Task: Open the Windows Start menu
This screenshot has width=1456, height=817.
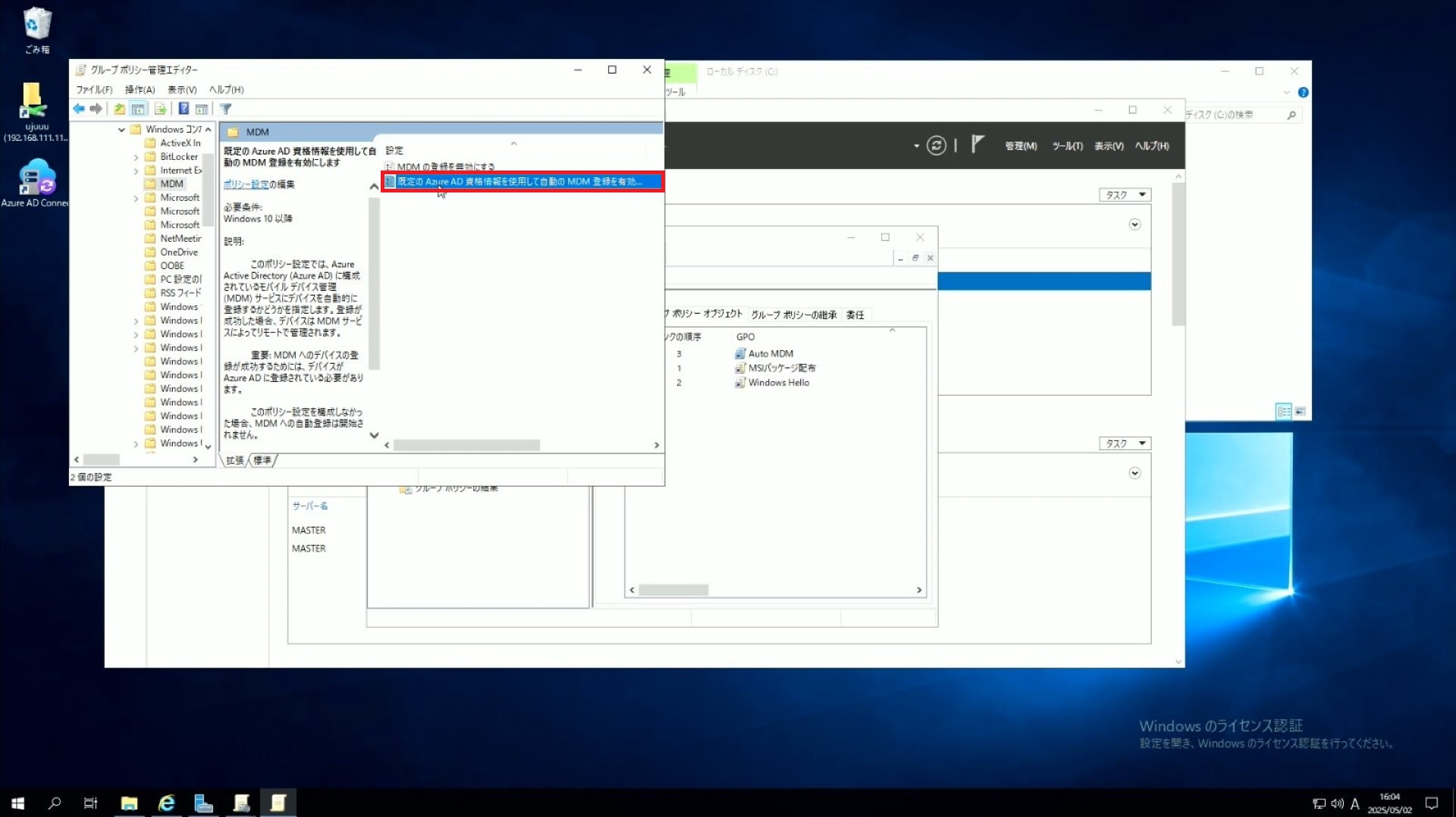Action: [x=18, y=803]
